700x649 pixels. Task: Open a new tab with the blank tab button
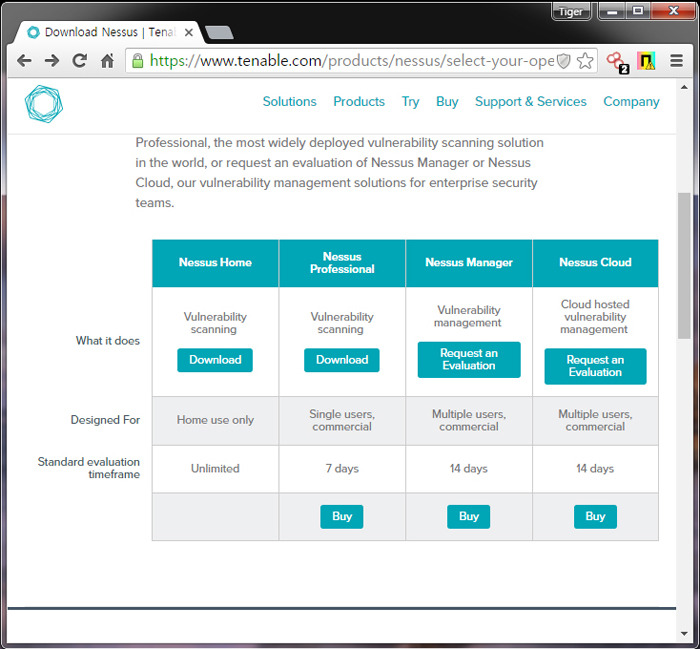[x=219, y=33]
